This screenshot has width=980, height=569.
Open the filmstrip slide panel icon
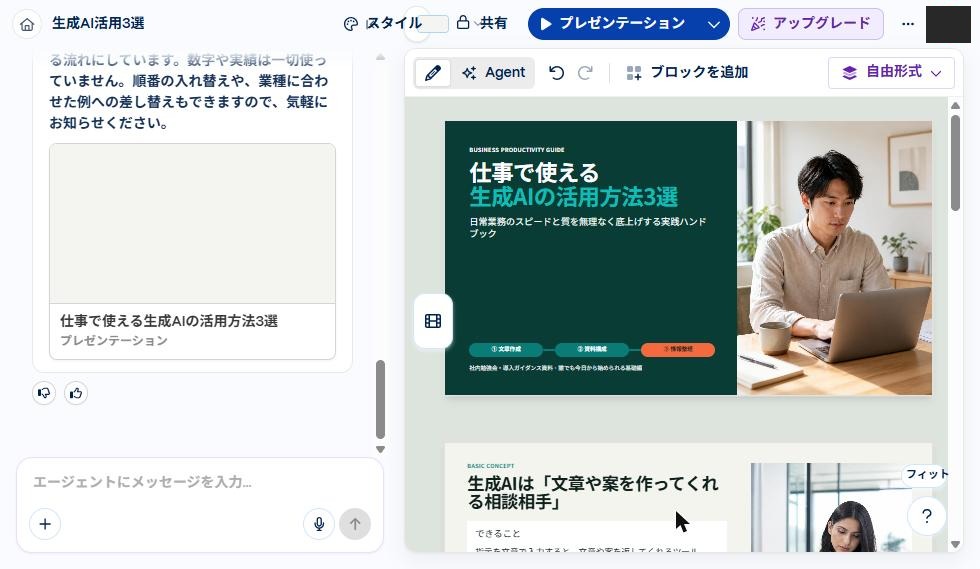pos(433,321)
